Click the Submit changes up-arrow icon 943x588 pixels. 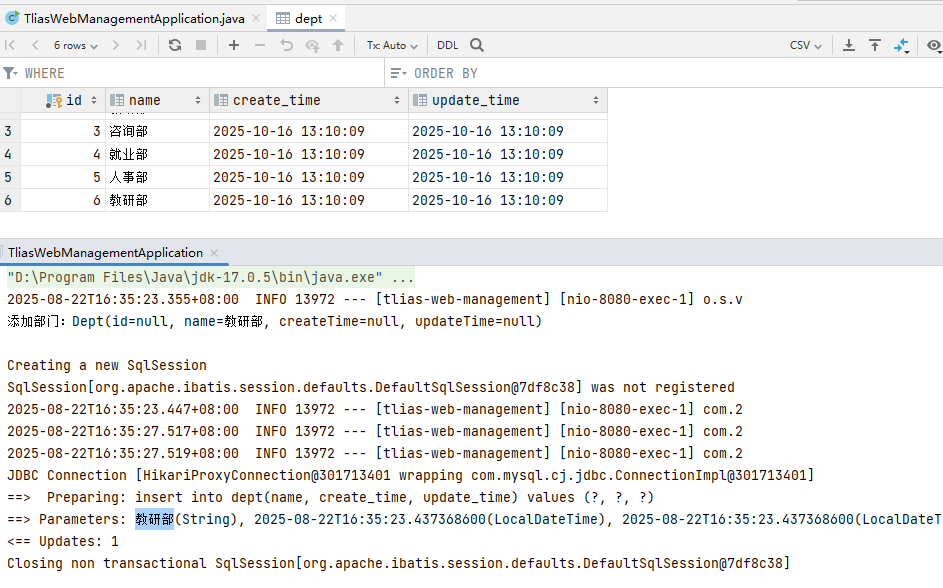click(x=338, y=45)
